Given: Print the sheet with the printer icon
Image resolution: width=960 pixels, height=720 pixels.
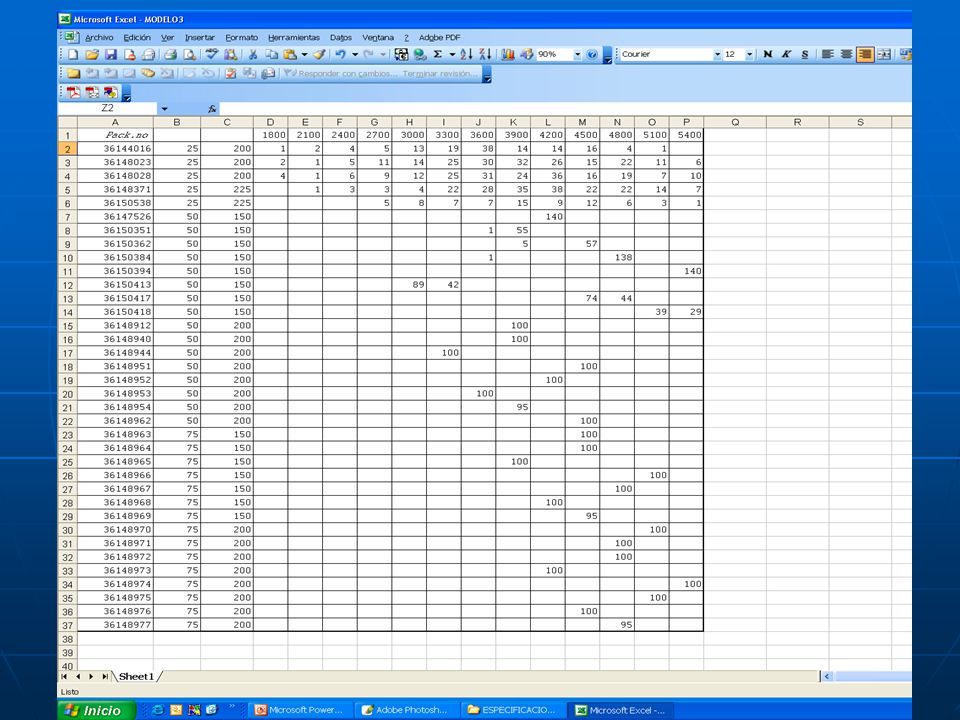Looking at the screenshot, I should pos(170,54).
